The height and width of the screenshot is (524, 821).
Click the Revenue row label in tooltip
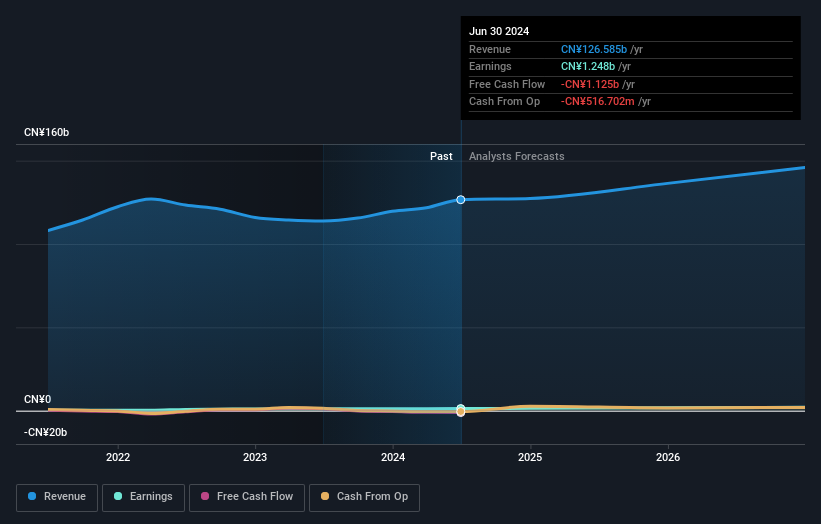tap(490, 49)
